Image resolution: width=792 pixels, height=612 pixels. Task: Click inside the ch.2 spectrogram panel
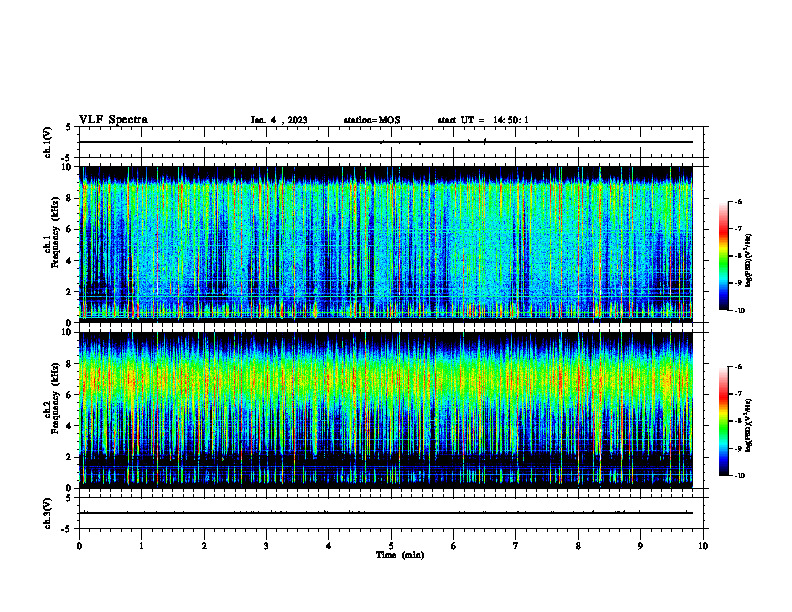pyautogui.click(x=386, y=410)
